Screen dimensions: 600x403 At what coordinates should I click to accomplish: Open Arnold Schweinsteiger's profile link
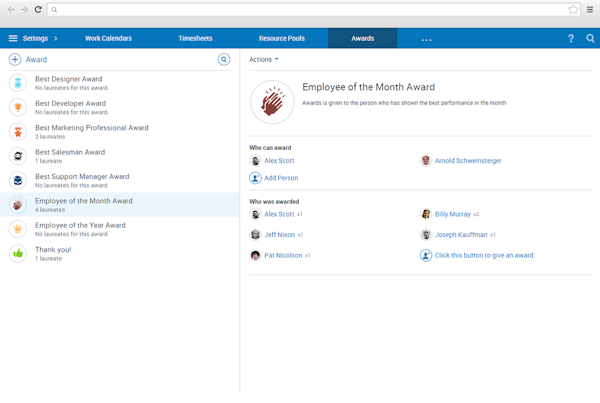[468, 160]
